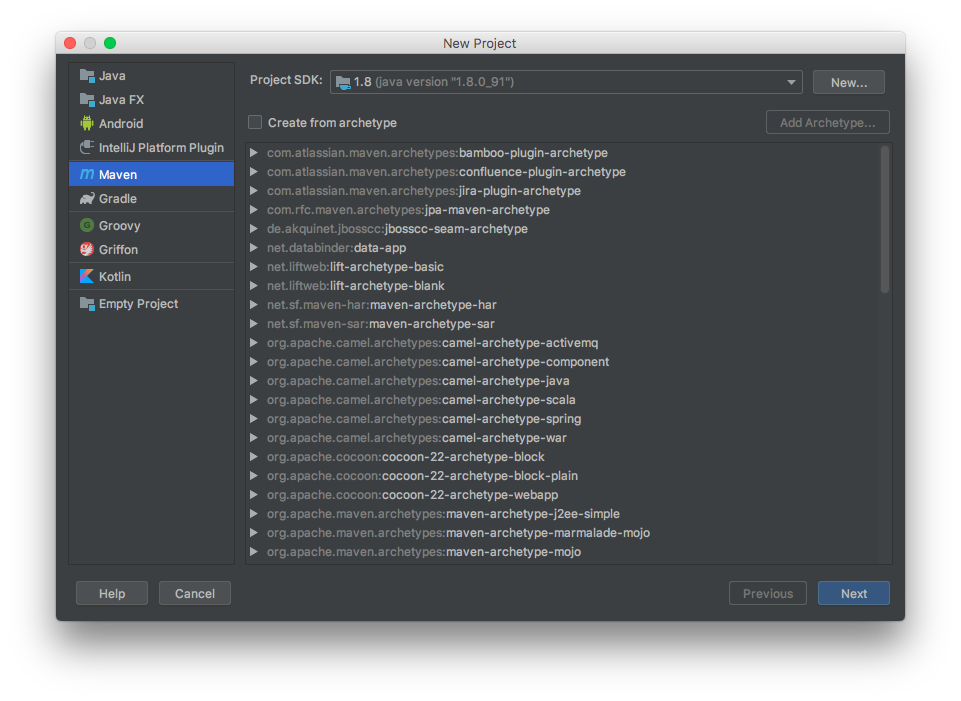Expand maven-archetype-marmalade-mojo node
This screenshot has width=961, height=701.
pyautogui.click(x=254, y=532)
